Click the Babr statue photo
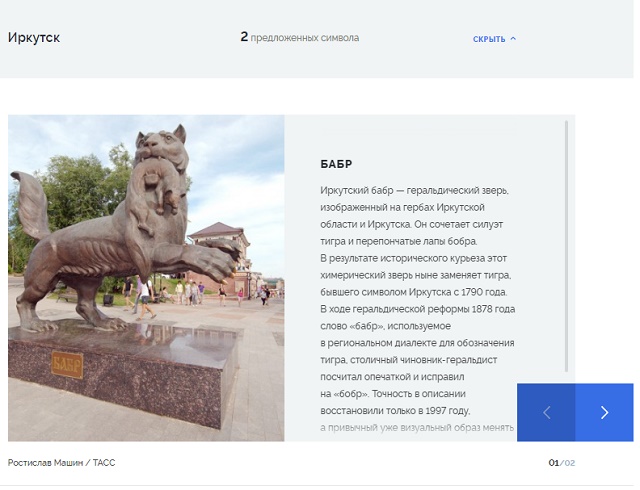Screen dimensions: 640x490 [146, 278]
